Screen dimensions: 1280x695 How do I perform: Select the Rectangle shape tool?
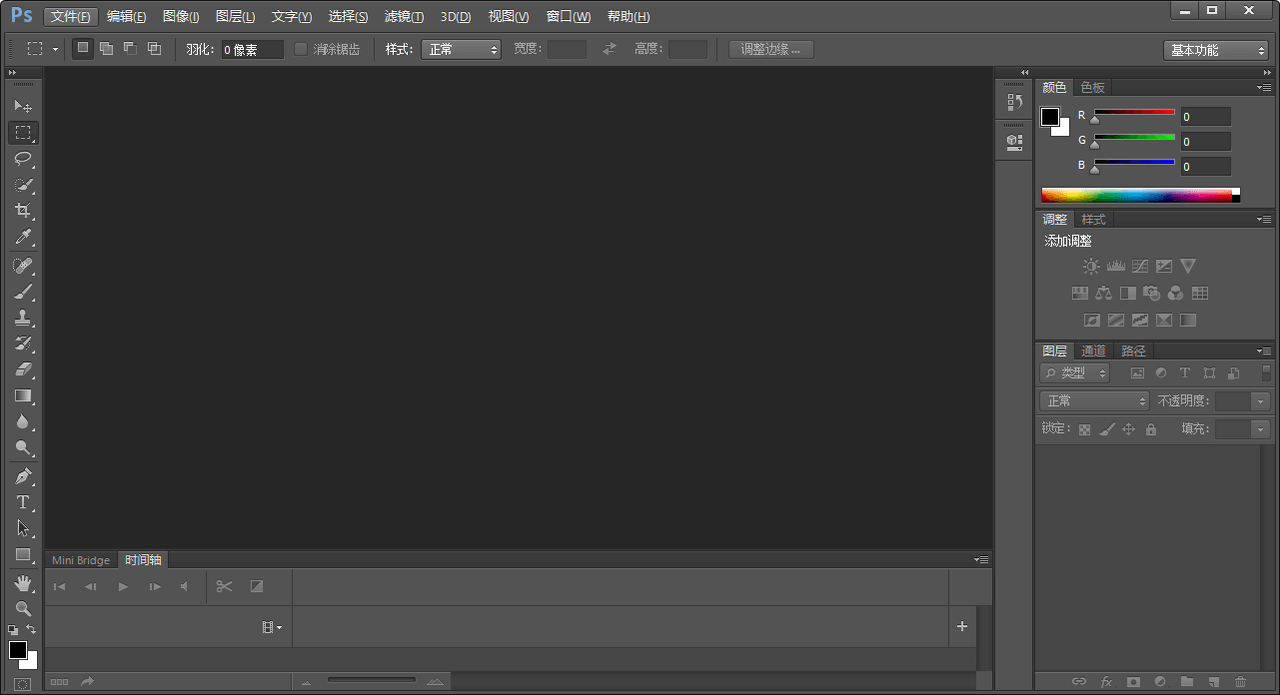pos(23,555)
